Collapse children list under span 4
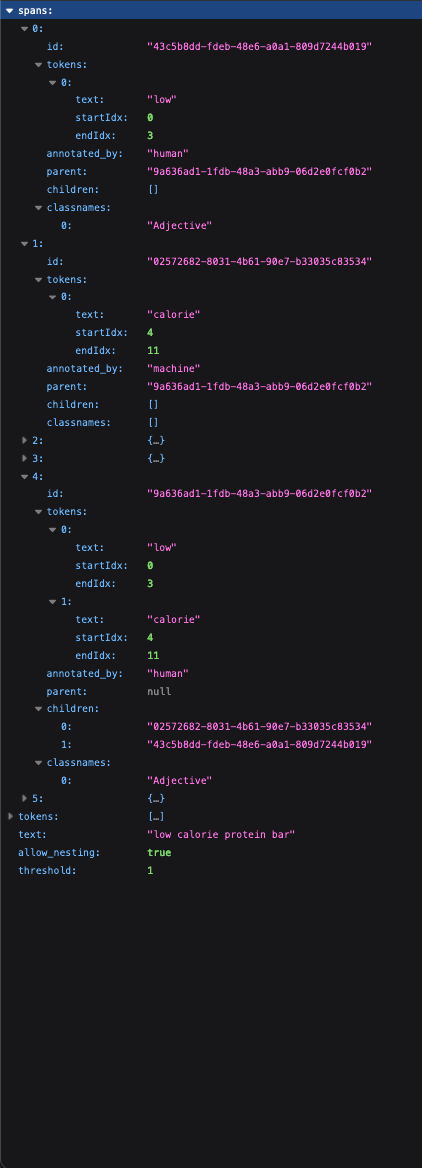The width and height of the screenshot is (422, 1168). [x=38, y=709]
